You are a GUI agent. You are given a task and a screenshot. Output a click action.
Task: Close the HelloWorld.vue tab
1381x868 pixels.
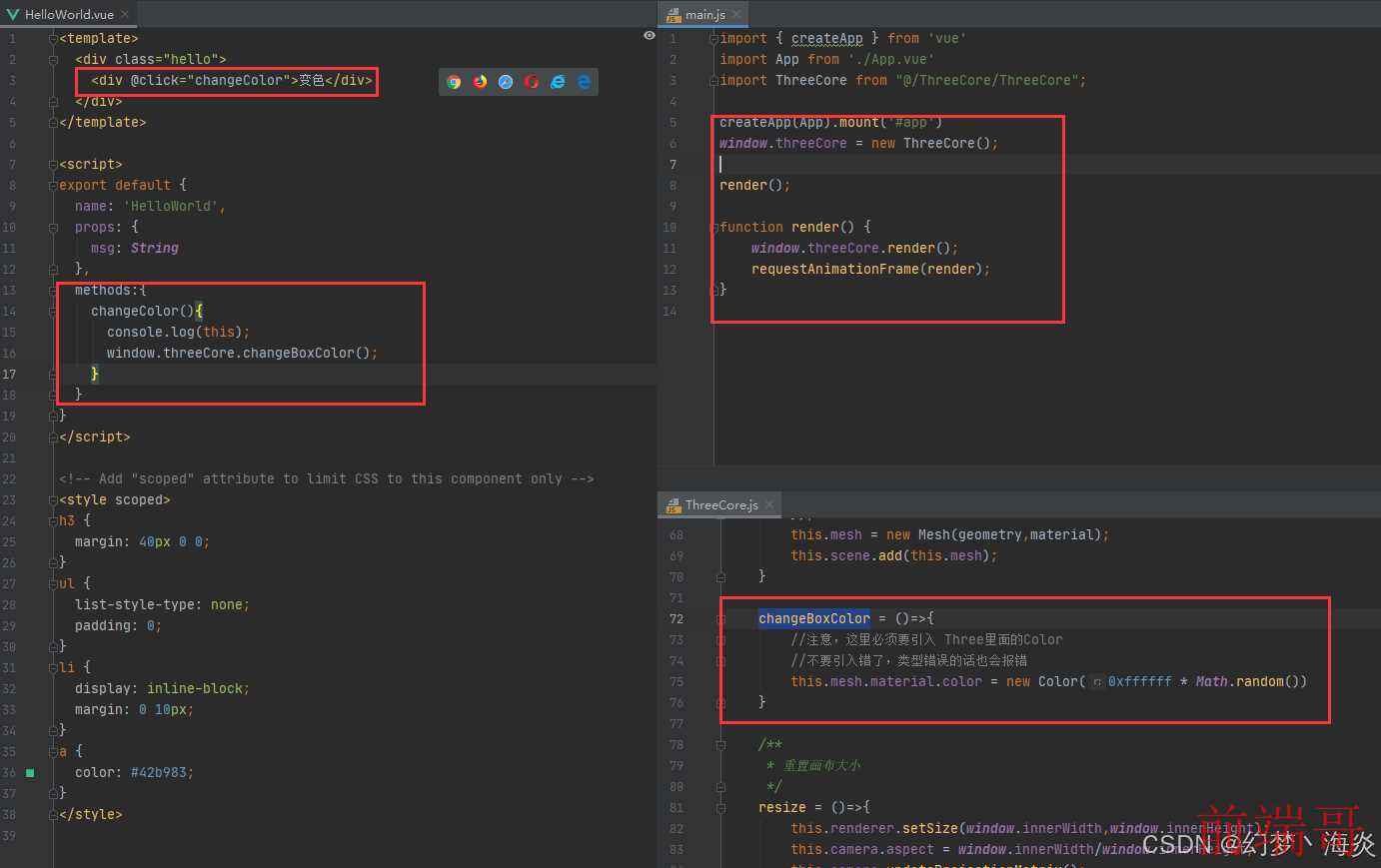coord(125,14)
